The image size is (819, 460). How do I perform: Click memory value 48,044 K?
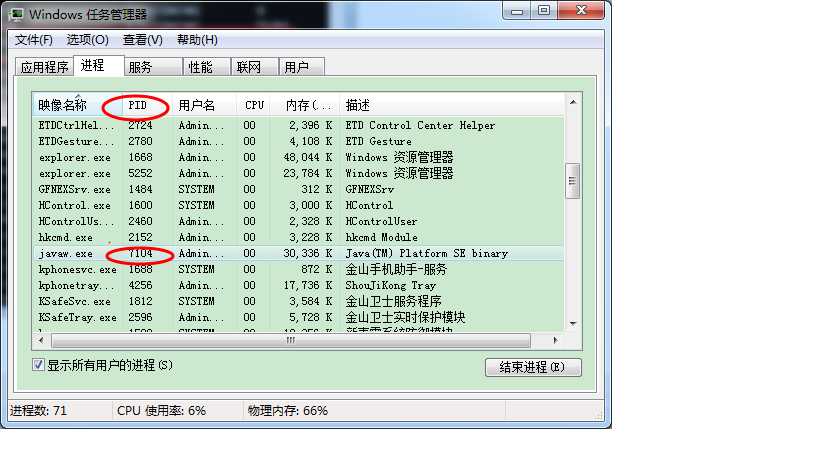coord(308,157)
